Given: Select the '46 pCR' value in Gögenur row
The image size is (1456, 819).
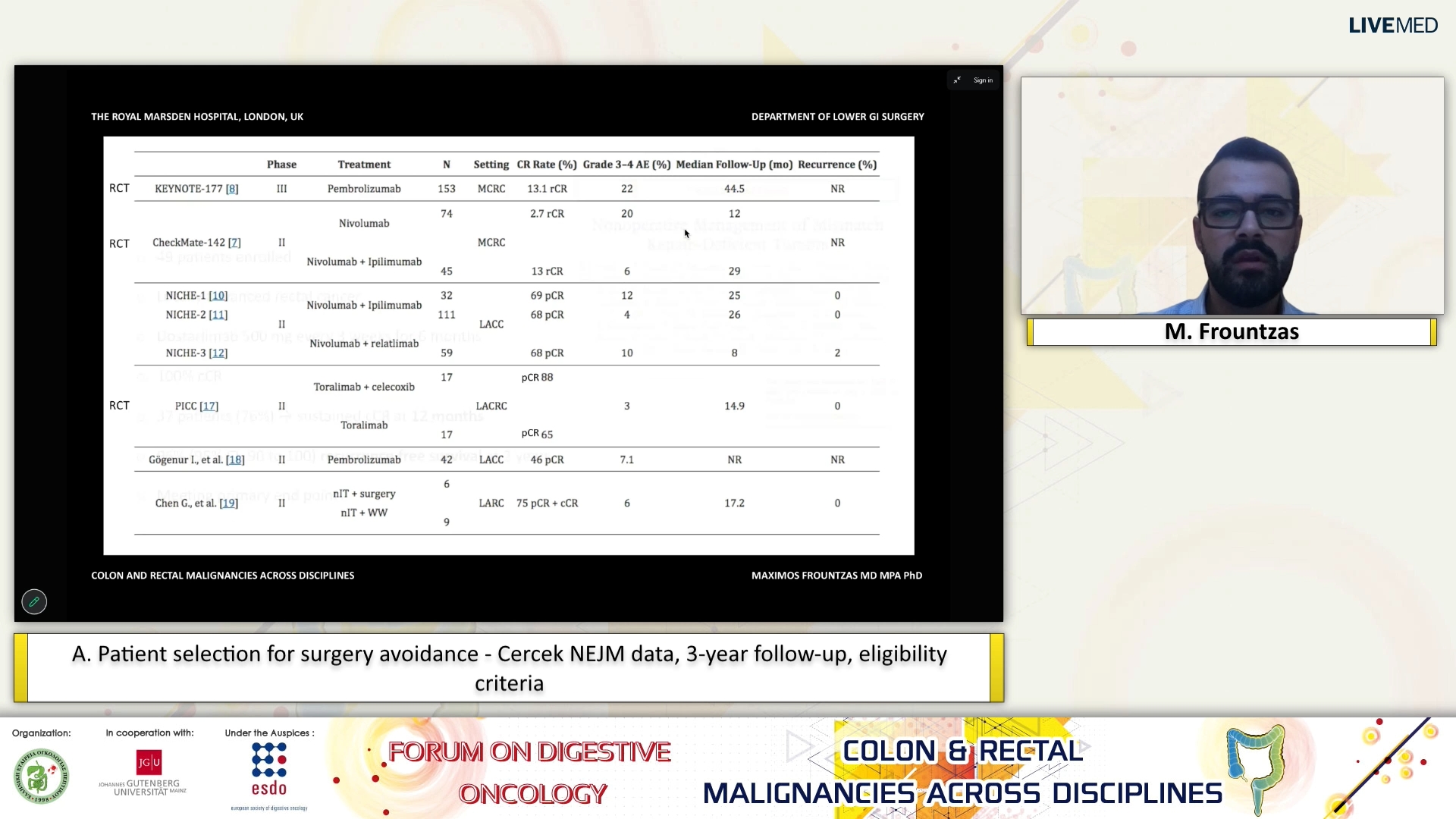Looking at the screenshot, I should click(x=547, y=460).
